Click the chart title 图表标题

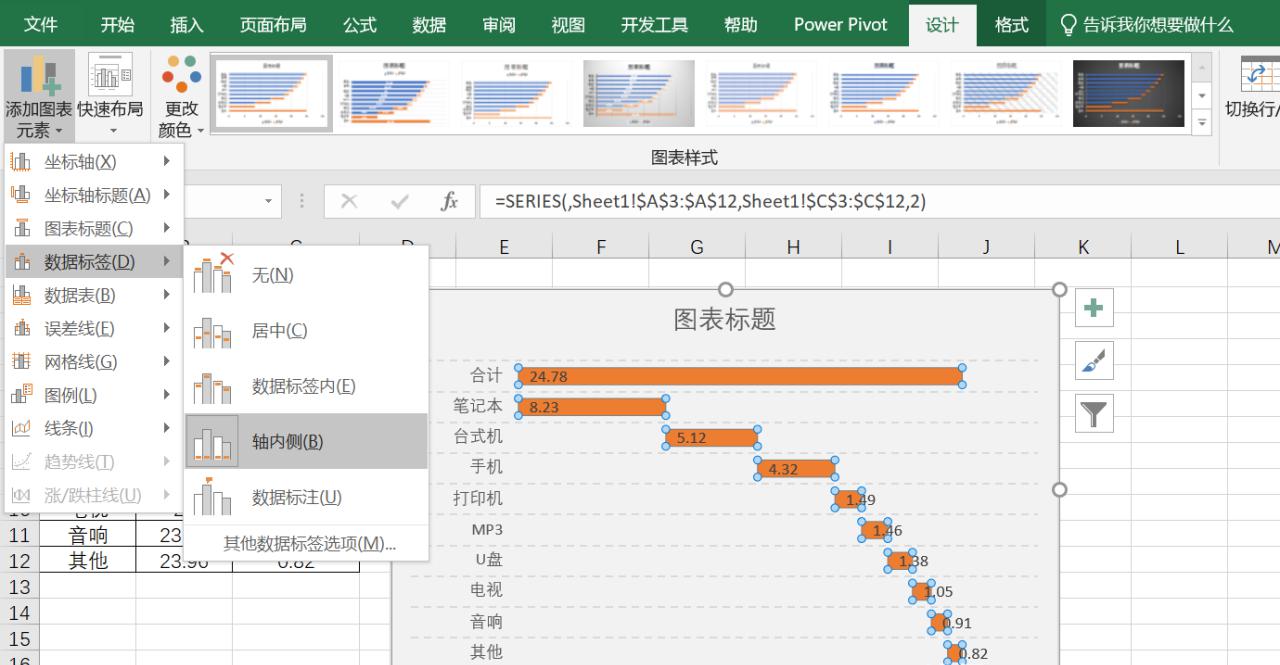725,319
